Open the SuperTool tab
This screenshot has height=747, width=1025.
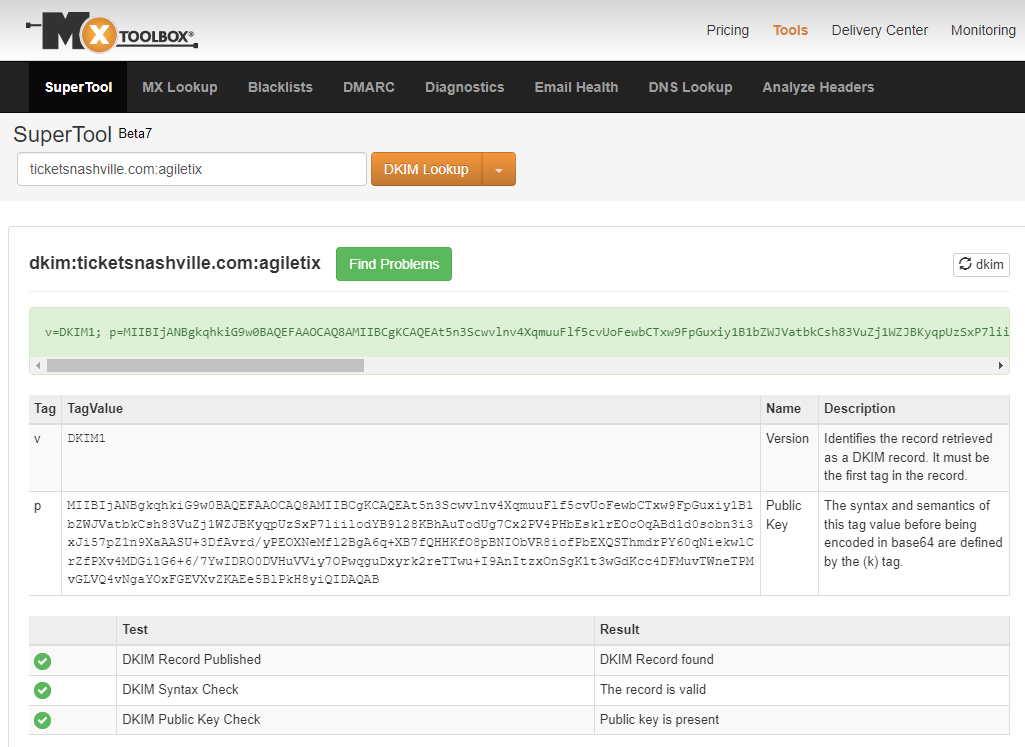[x=78, y=87]
